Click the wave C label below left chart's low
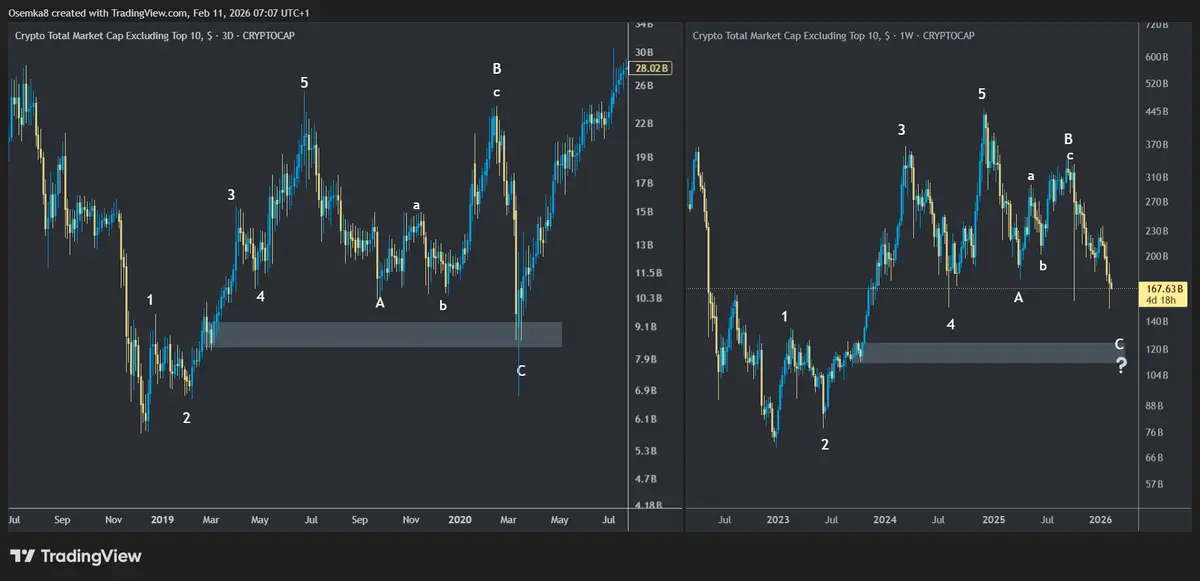The height and width of the screenshot is (581, 1200). point(521,371)
